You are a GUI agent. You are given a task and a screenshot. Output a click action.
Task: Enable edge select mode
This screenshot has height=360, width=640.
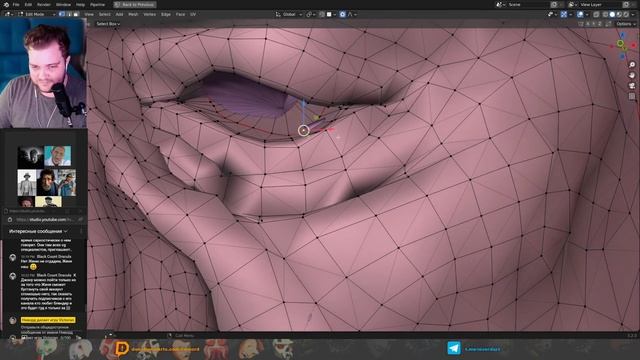coord(69,14)
